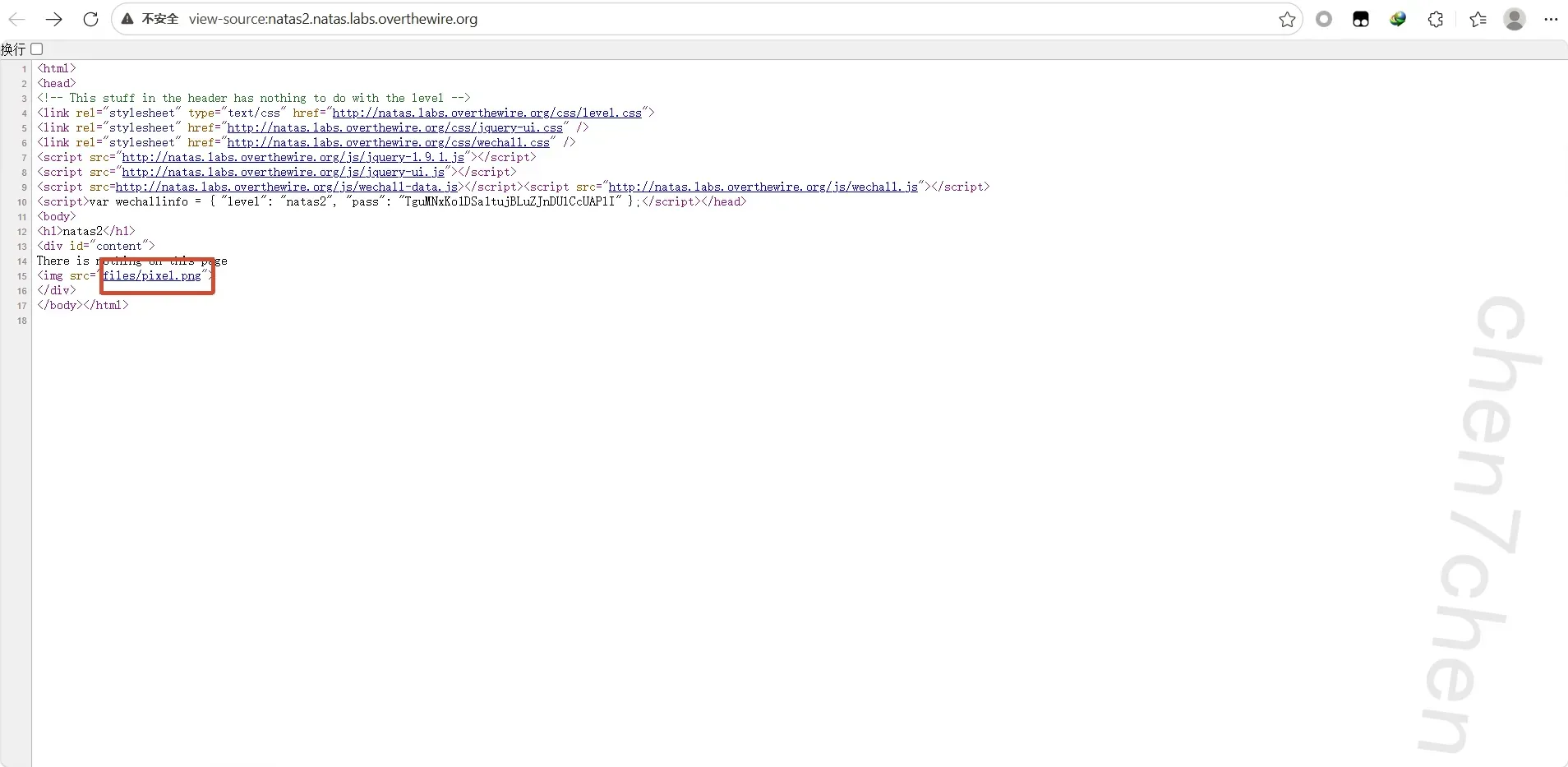Open the jquery-1.9.1.js script link
This screenshot has height=767, width=1568.
293,158
